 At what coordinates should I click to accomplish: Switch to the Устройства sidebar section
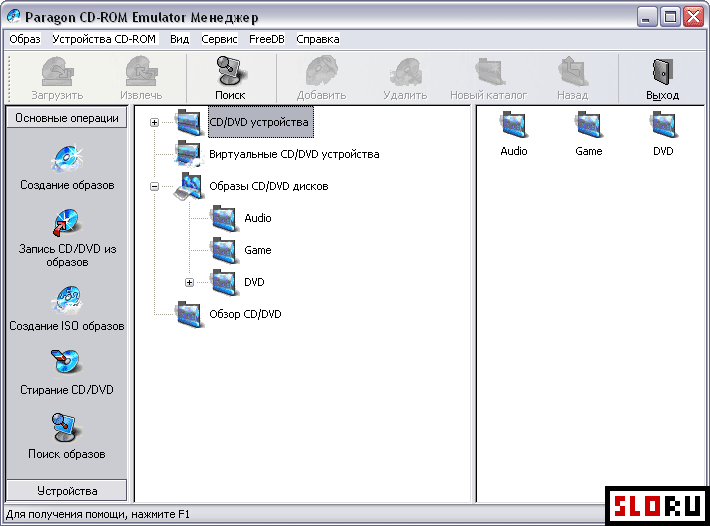pos(67,491)
